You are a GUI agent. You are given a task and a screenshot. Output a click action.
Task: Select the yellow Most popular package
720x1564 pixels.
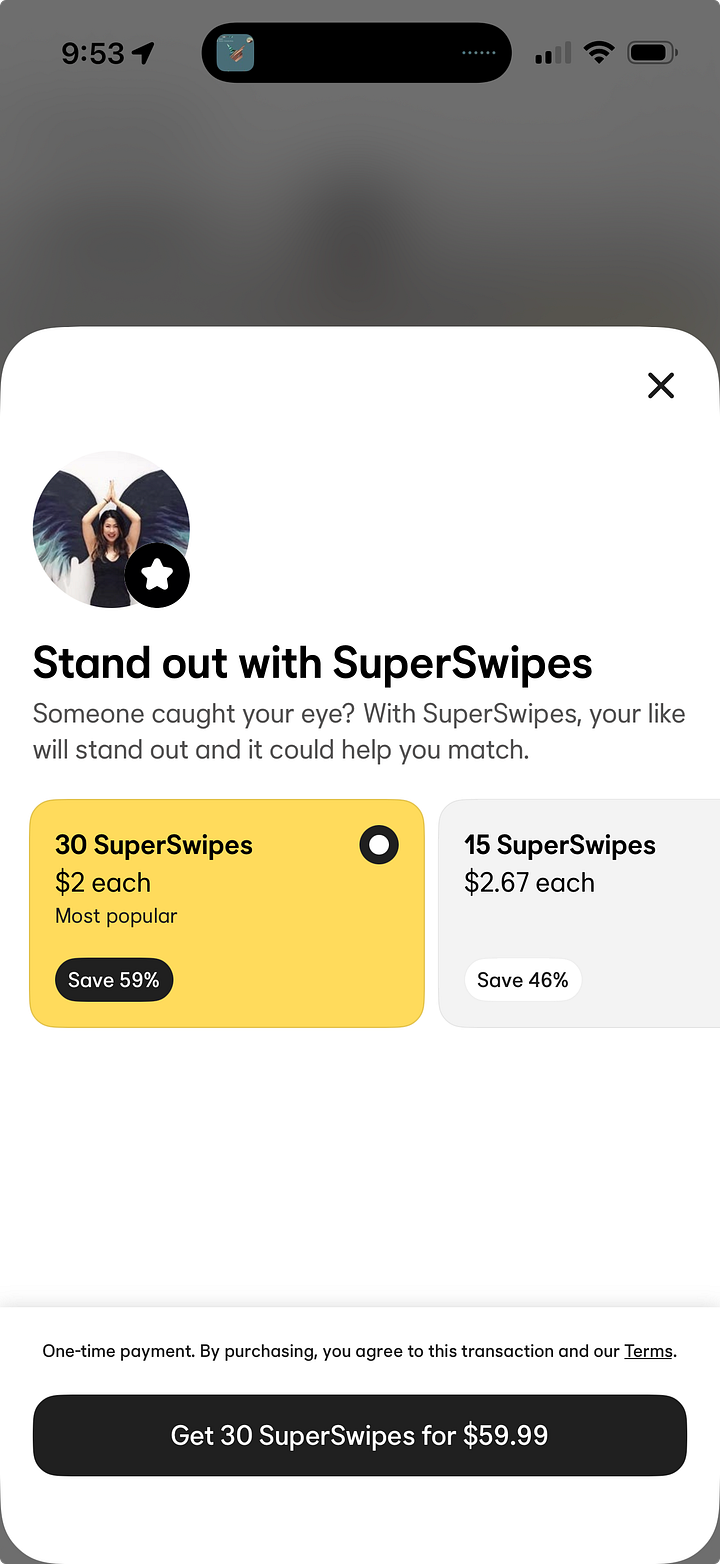[227, 913]
